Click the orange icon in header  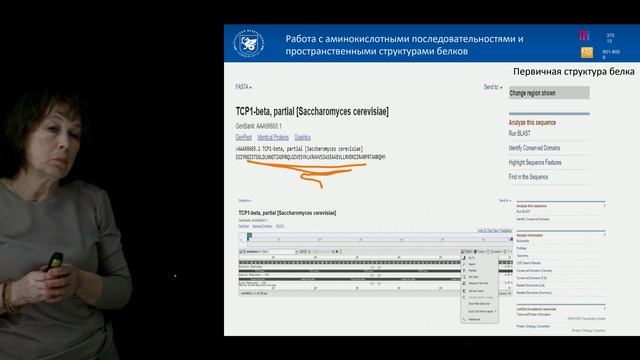[x=587, y=52]
